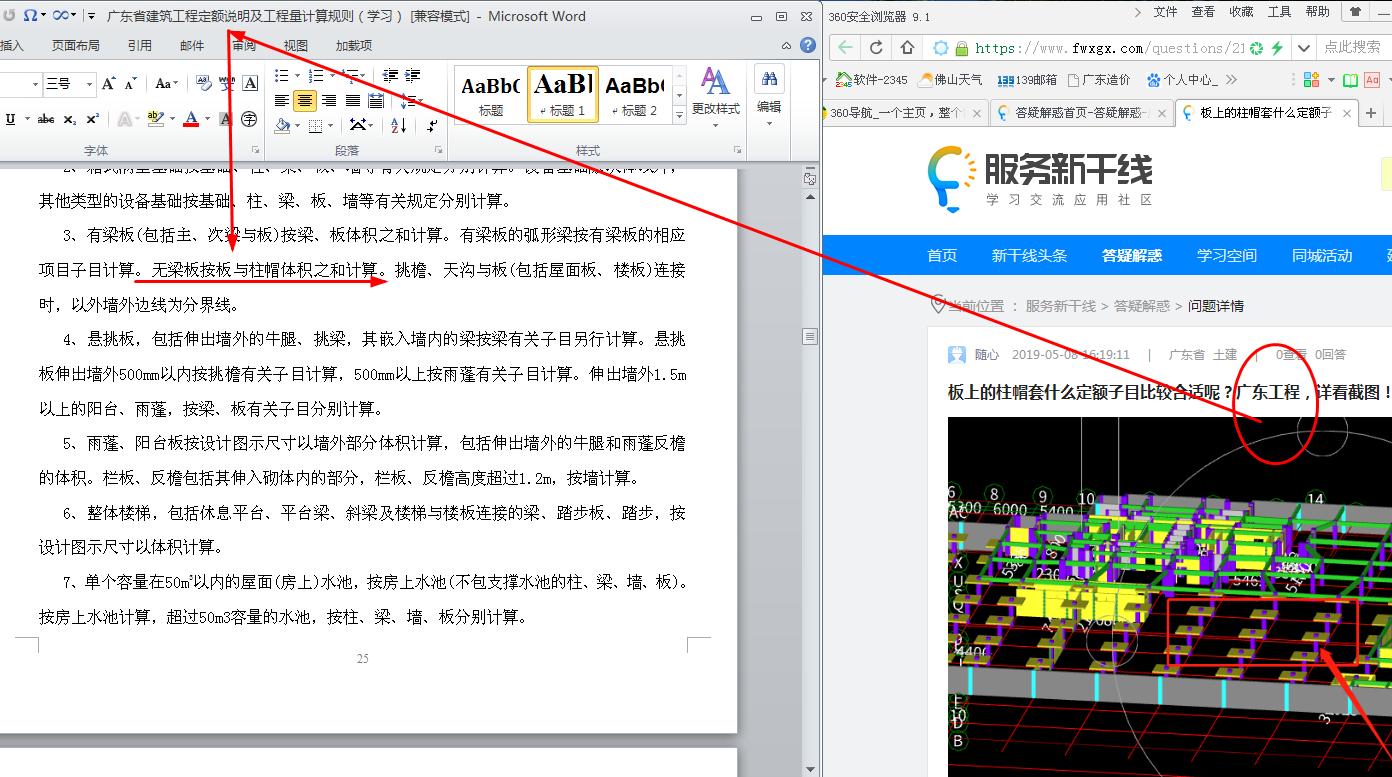Viewport: 1392px width, 777px height.
Task: Open the 视图 ribbon tab
Action: [296, 45]
